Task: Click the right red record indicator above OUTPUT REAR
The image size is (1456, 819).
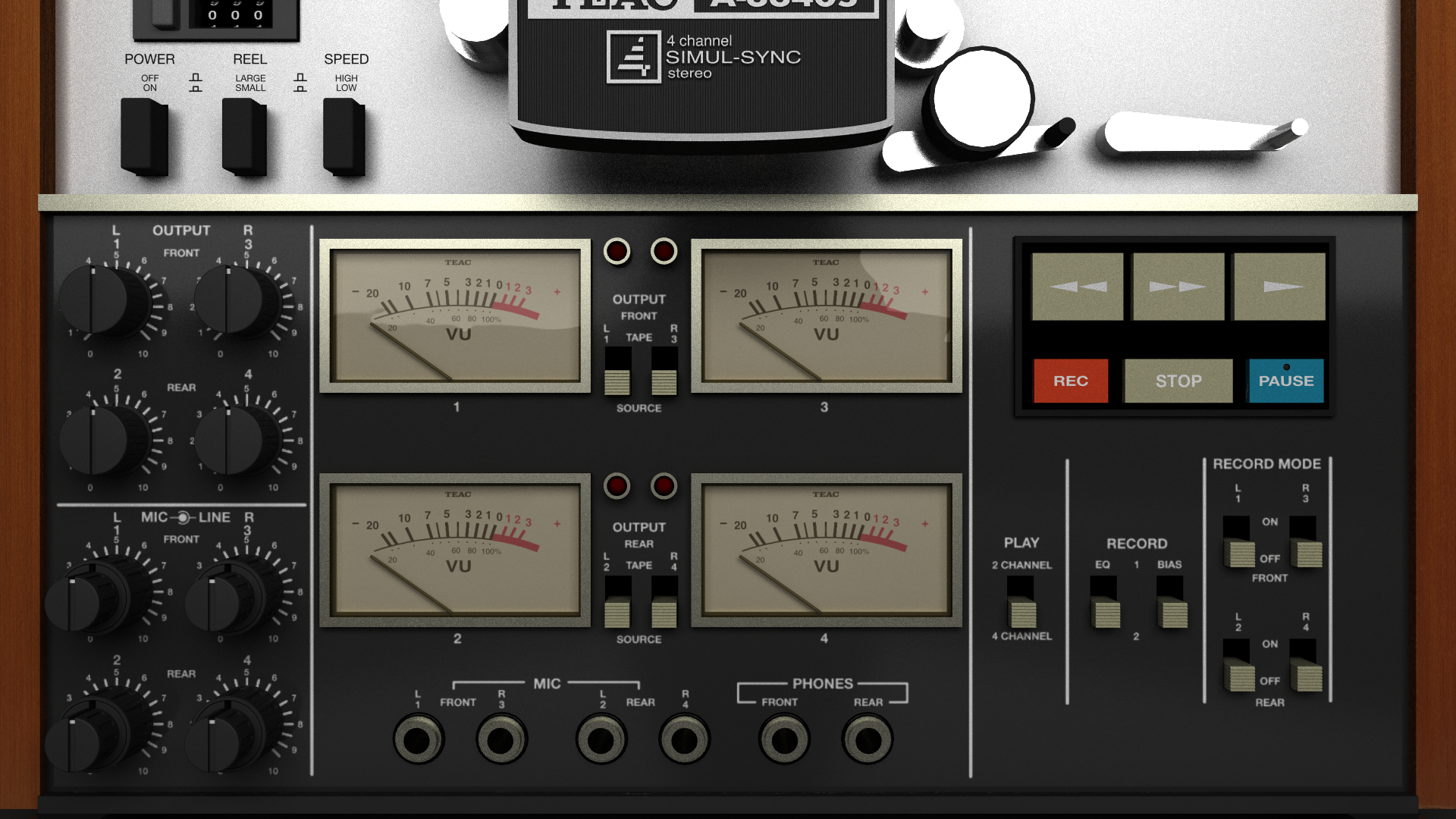Action: pyautogui.click(x=664, y=485)
